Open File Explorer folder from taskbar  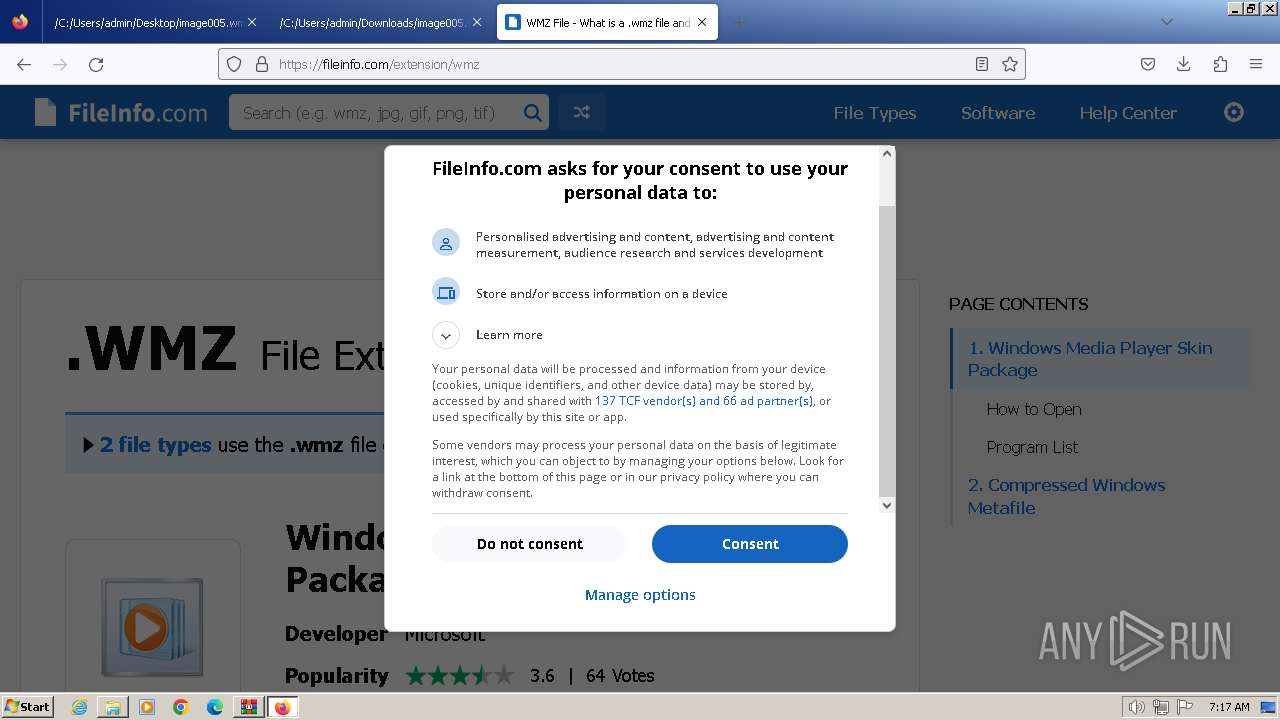(113, 707)
